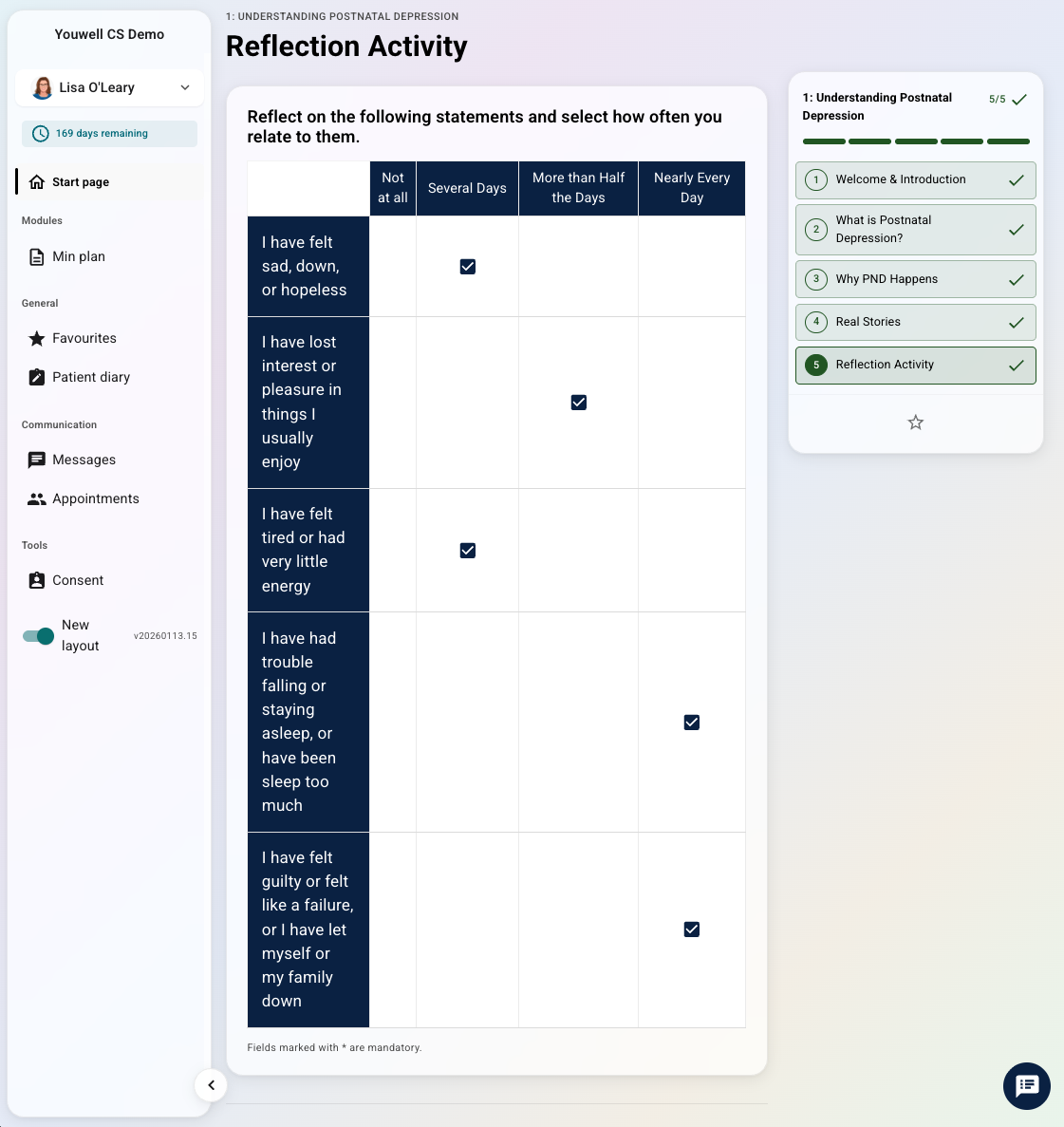
Task: Click the 5/5 progress count
Action: tap(998, 100)
